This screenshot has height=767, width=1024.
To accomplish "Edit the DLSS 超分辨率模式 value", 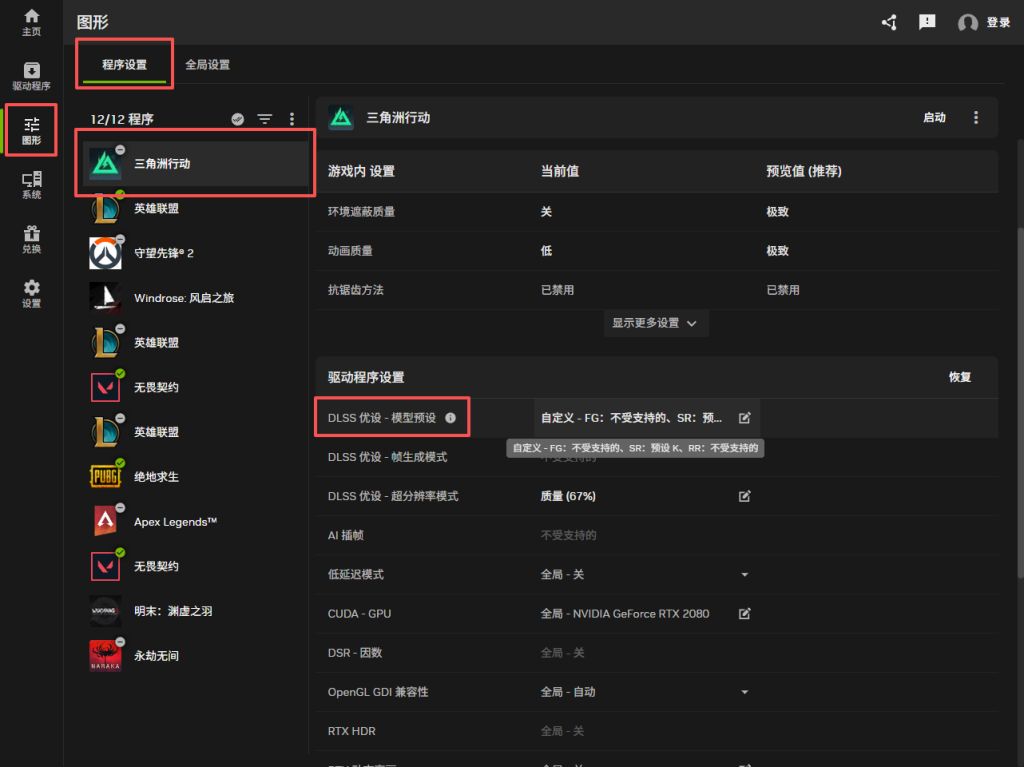I will pos(744,496).
